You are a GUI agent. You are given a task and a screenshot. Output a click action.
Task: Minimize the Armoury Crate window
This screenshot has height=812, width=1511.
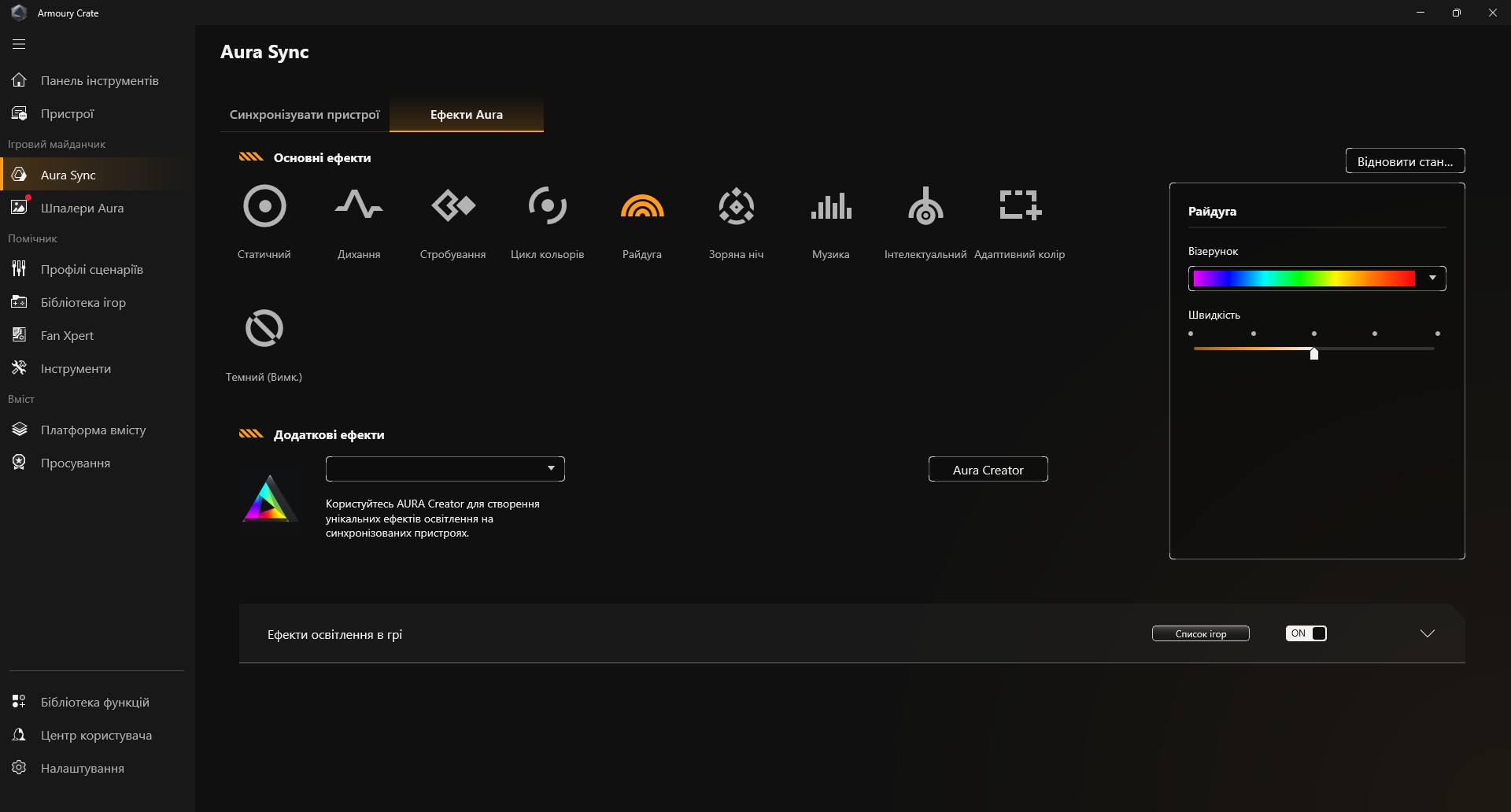(x=1420, y=13)
